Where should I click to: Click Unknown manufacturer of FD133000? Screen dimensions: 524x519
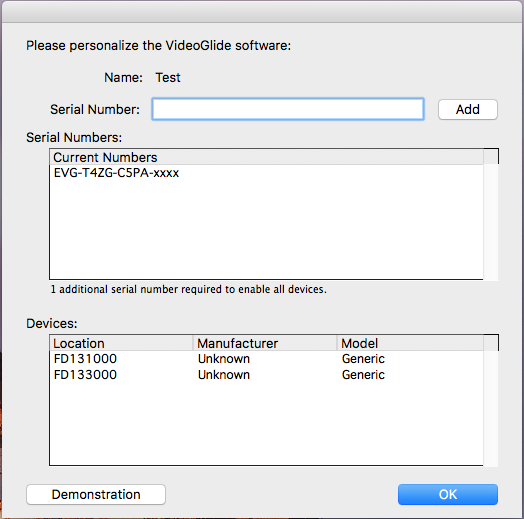(x=224, y=375)
